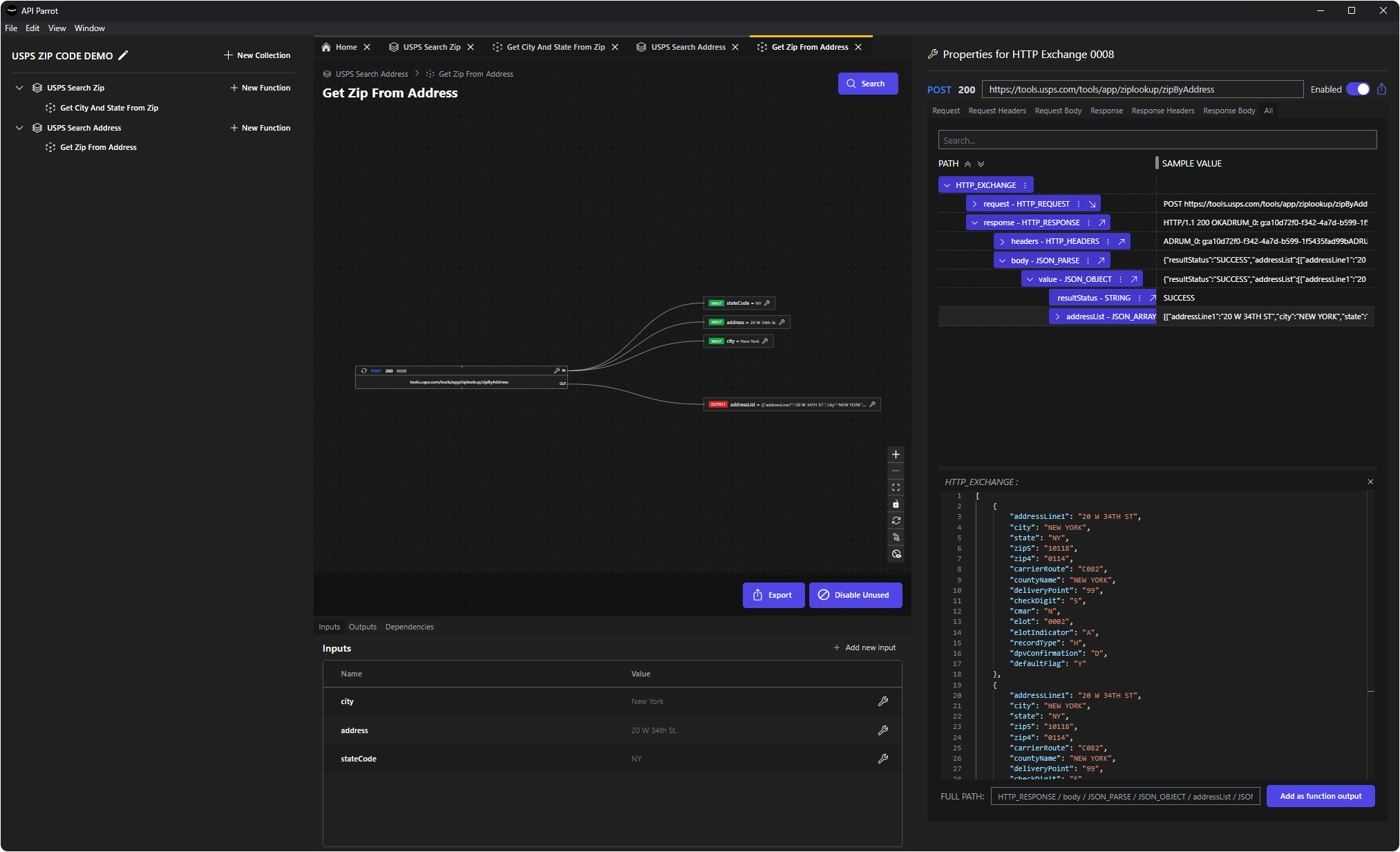
Task: Expand the request HTTP_REQUEST node
Action: tap(974, 204)
